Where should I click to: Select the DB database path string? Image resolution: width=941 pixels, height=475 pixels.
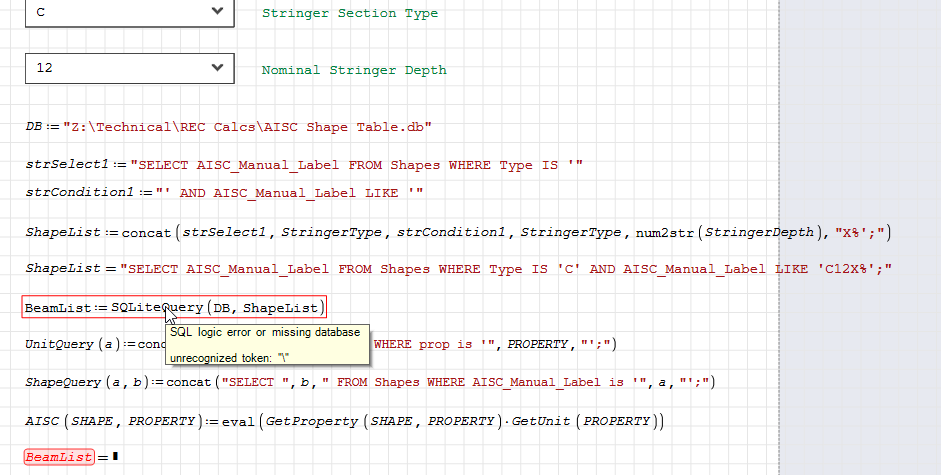pyautogui.click(x=247, y=127)
